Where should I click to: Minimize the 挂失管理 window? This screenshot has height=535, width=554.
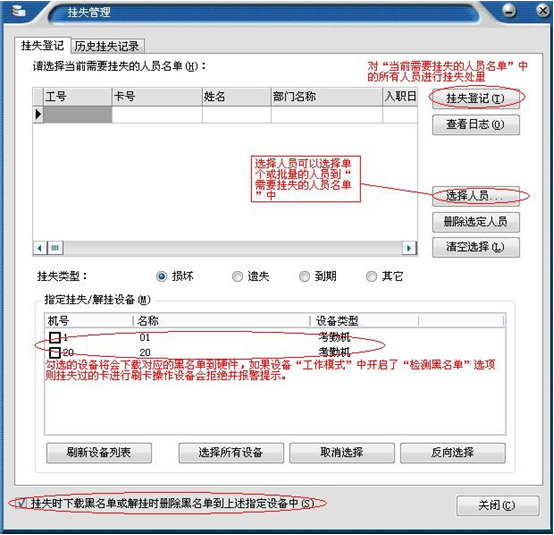point(509,11)
